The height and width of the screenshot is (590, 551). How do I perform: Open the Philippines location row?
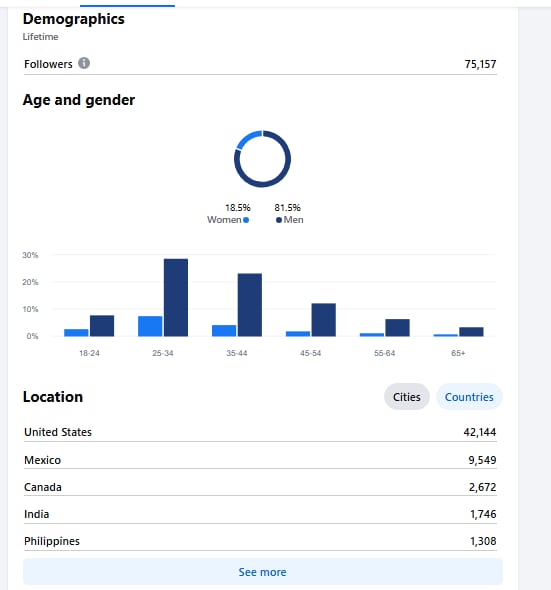tap(260, 541)
